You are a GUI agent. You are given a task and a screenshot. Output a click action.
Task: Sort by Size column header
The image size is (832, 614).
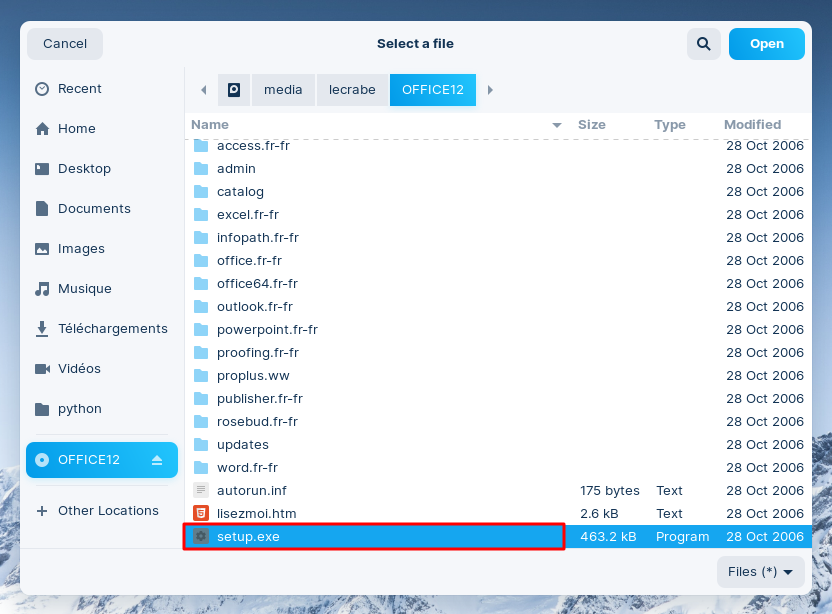pyautogui.click(x=592, y=125)
